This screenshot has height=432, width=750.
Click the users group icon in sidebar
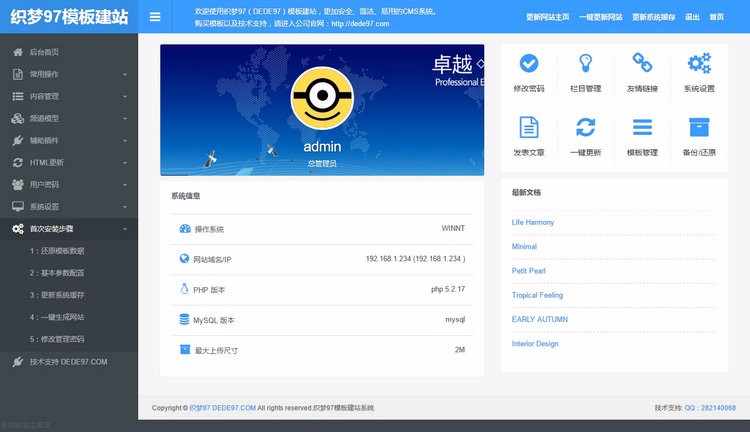pyautogui.click(x=18, y=184)
